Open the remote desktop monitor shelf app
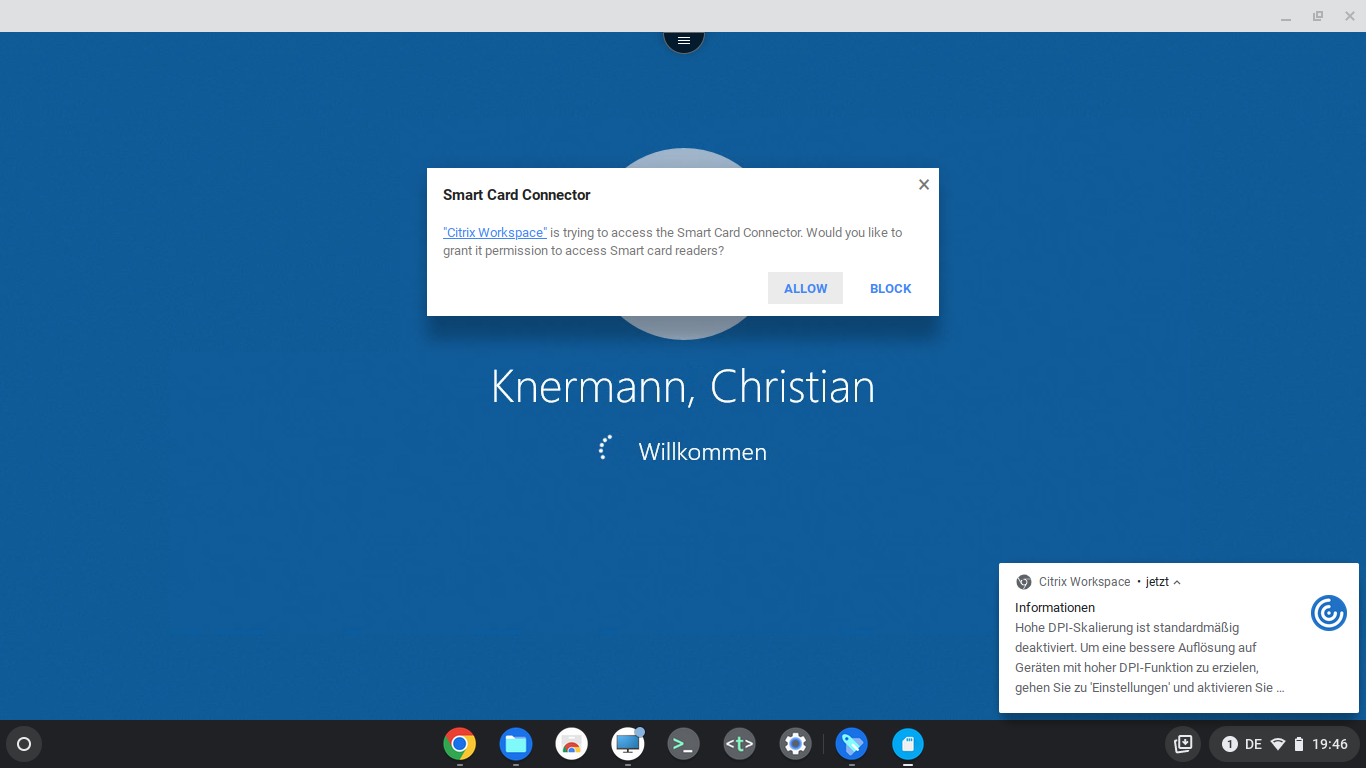Image resolution: width=1366 pixels, height=768 pixels. pos(628,744)
